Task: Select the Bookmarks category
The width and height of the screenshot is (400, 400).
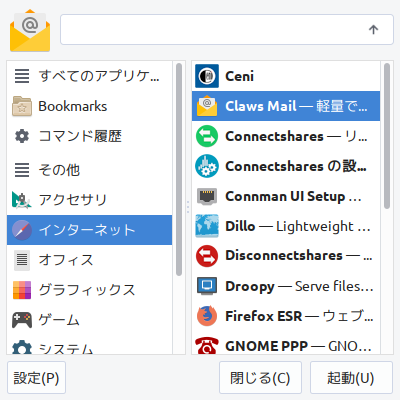Action: point(89,106)
